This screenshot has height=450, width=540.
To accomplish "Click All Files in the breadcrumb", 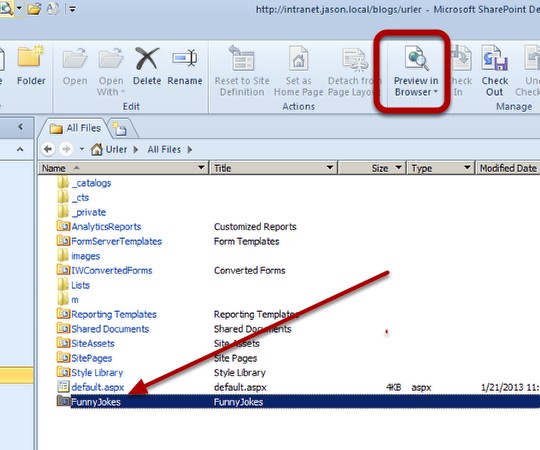I will click(x=164, y=149).
